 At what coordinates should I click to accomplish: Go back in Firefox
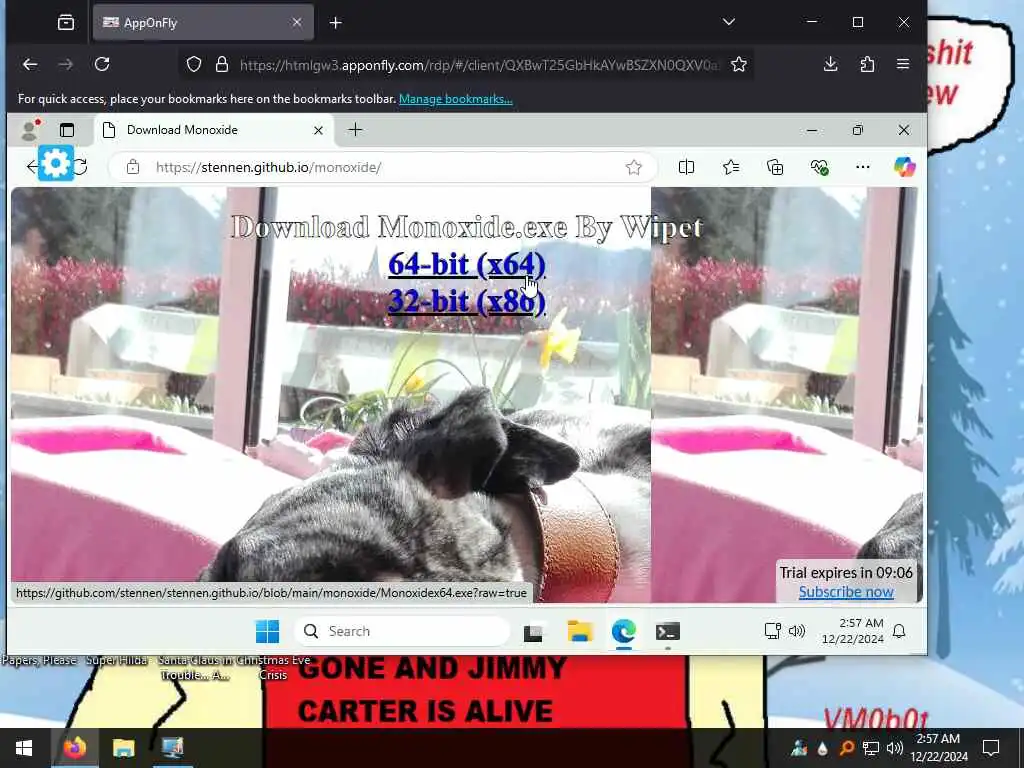click(x=30, y=64)
